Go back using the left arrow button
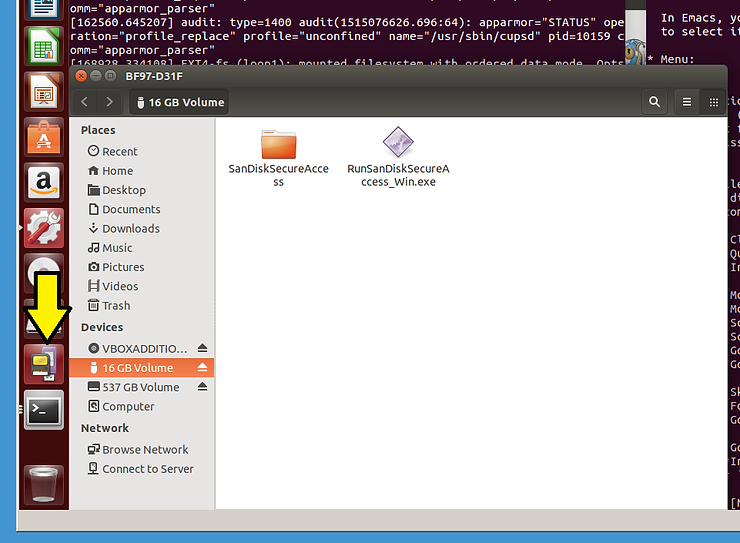The image size is (740, 543). 85,102
